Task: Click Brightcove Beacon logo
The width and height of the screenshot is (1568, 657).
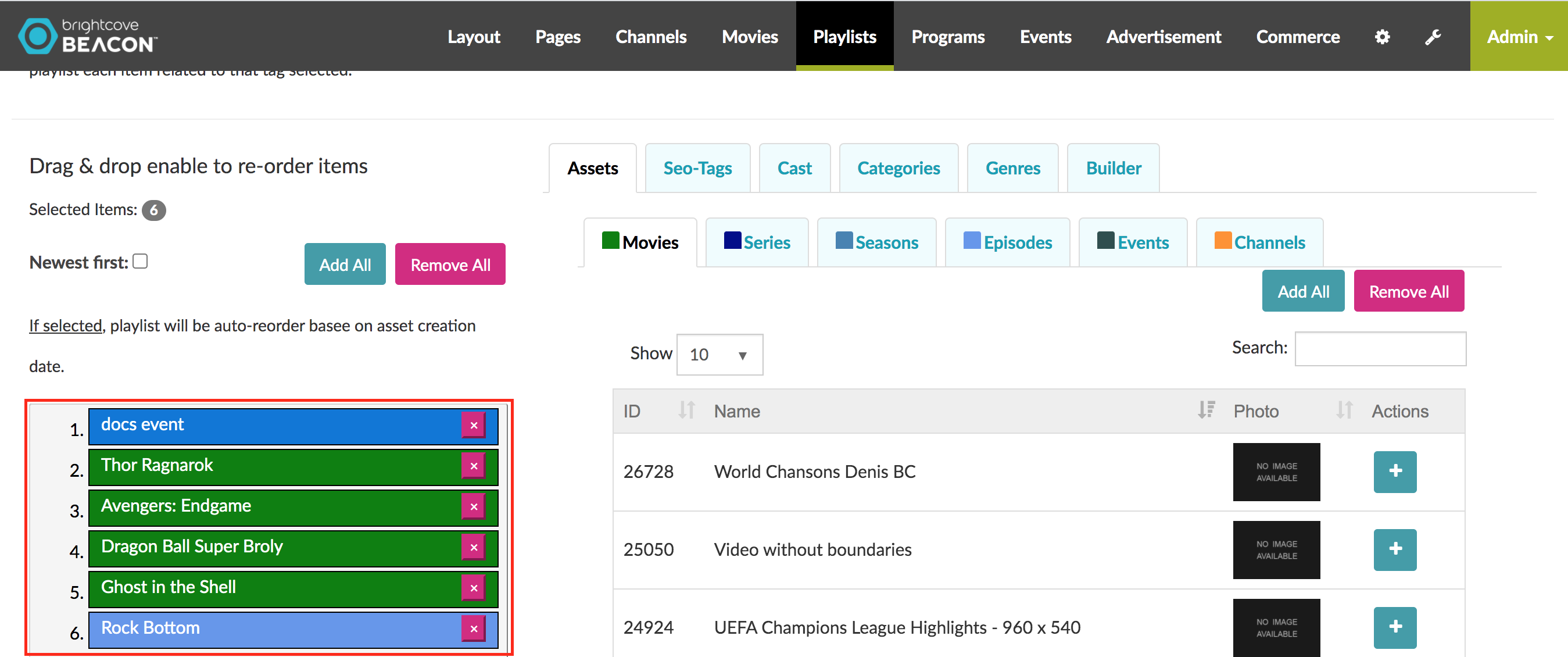Action: pos(88,35)
